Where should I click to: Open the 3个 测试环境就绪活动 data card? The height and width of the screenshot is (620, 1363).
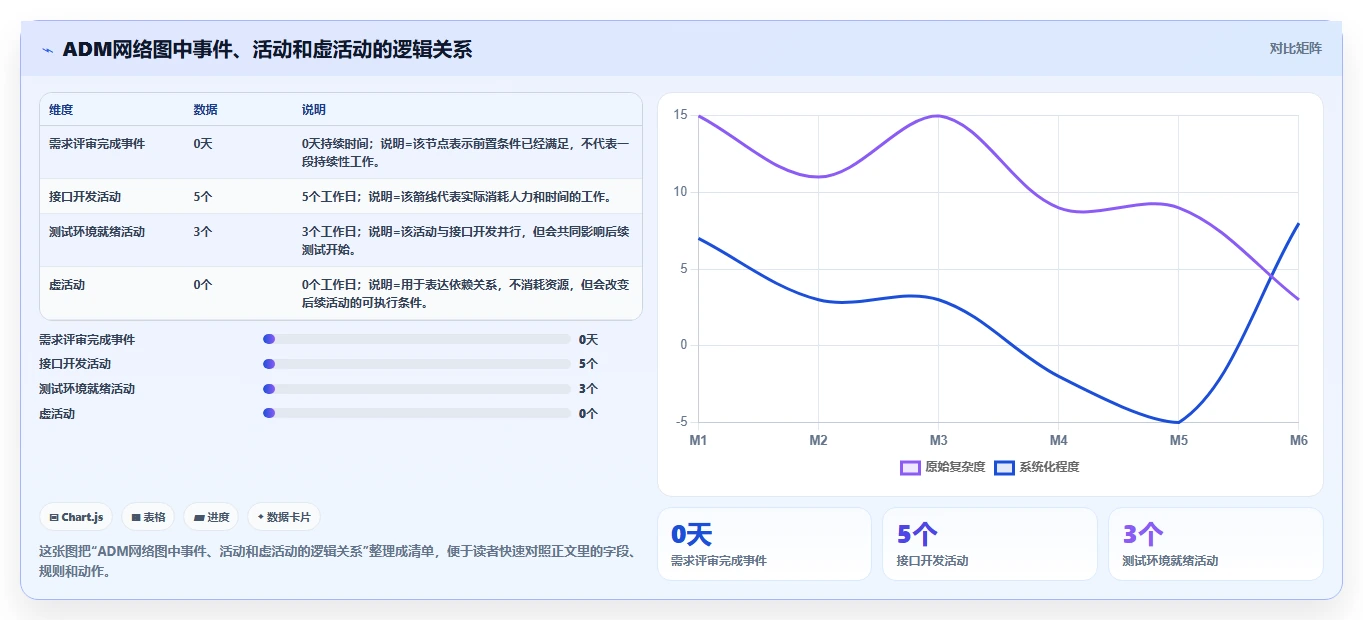pos(1215,544)
